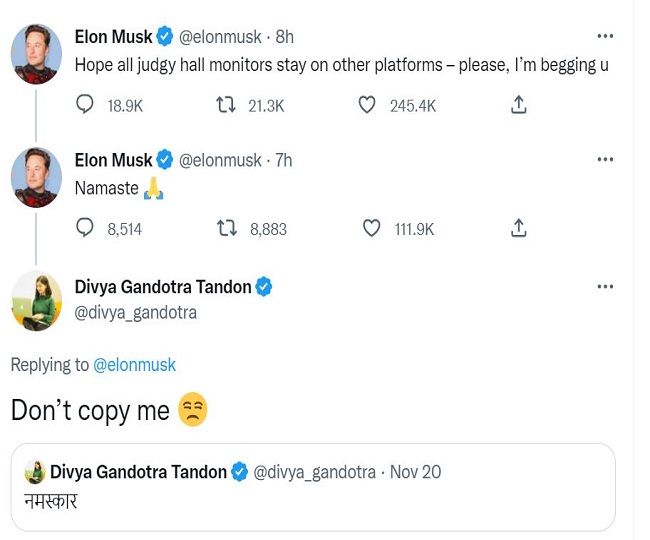The image size is (650, 540).
Task: Like the Namaste tweet
Action: point(371,229)
